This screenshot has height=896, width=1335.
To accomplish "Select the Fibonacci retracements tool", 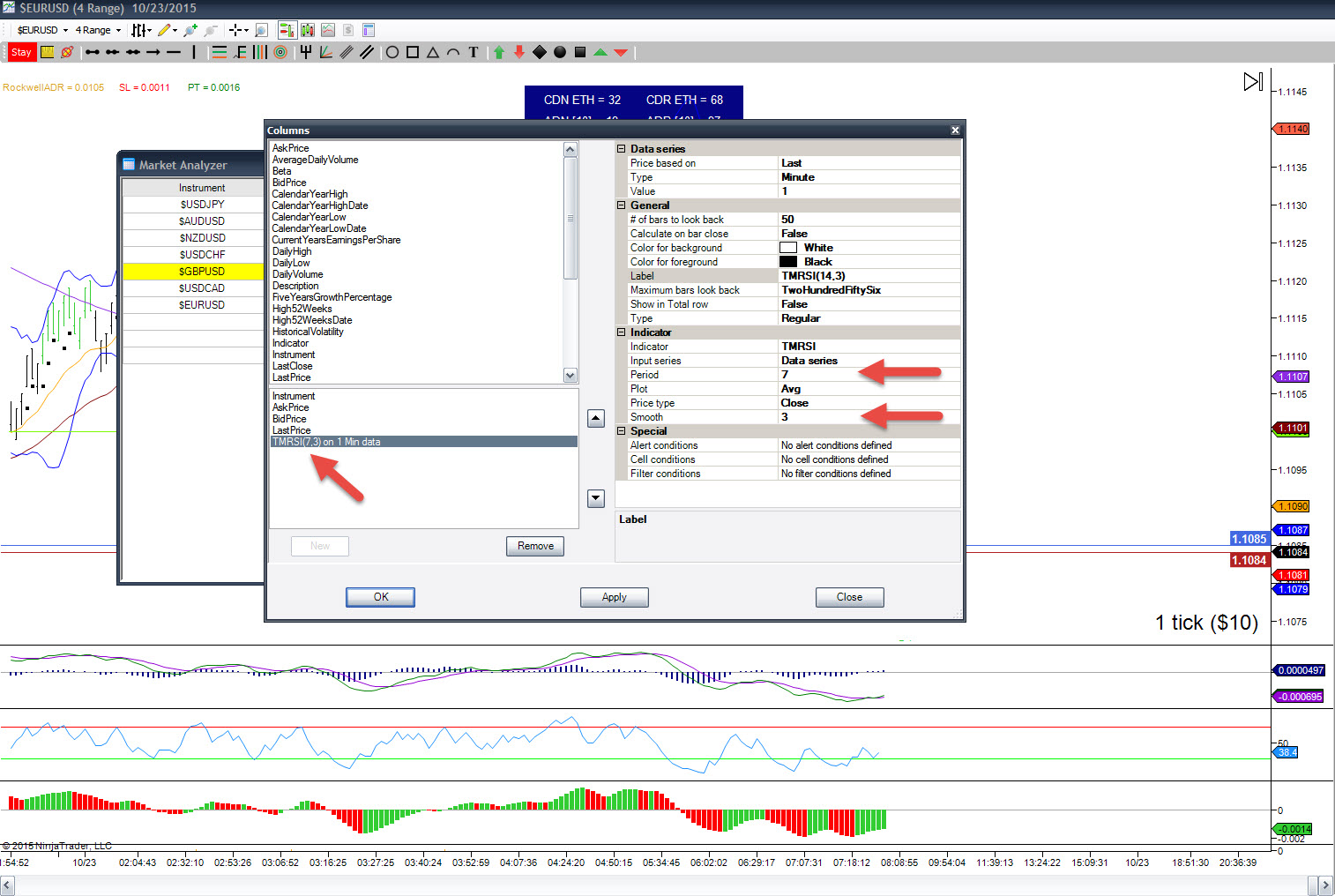I will 220,52.
